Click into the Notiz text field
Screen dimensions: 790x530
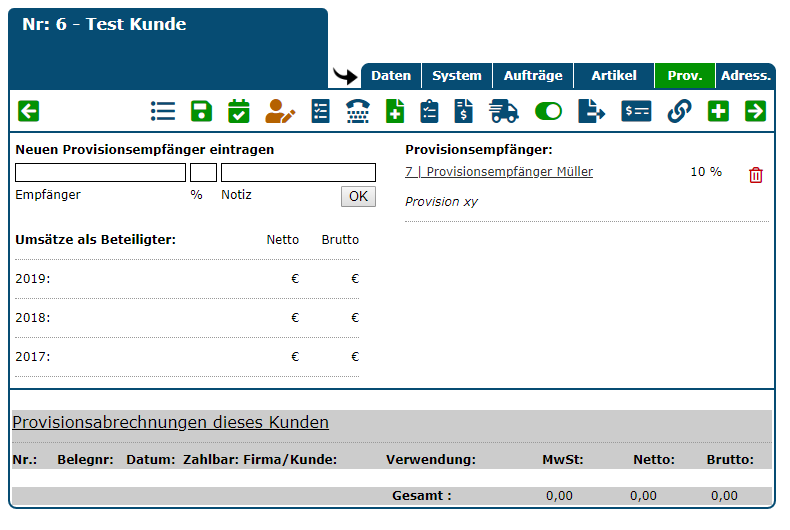click(298, 172)
